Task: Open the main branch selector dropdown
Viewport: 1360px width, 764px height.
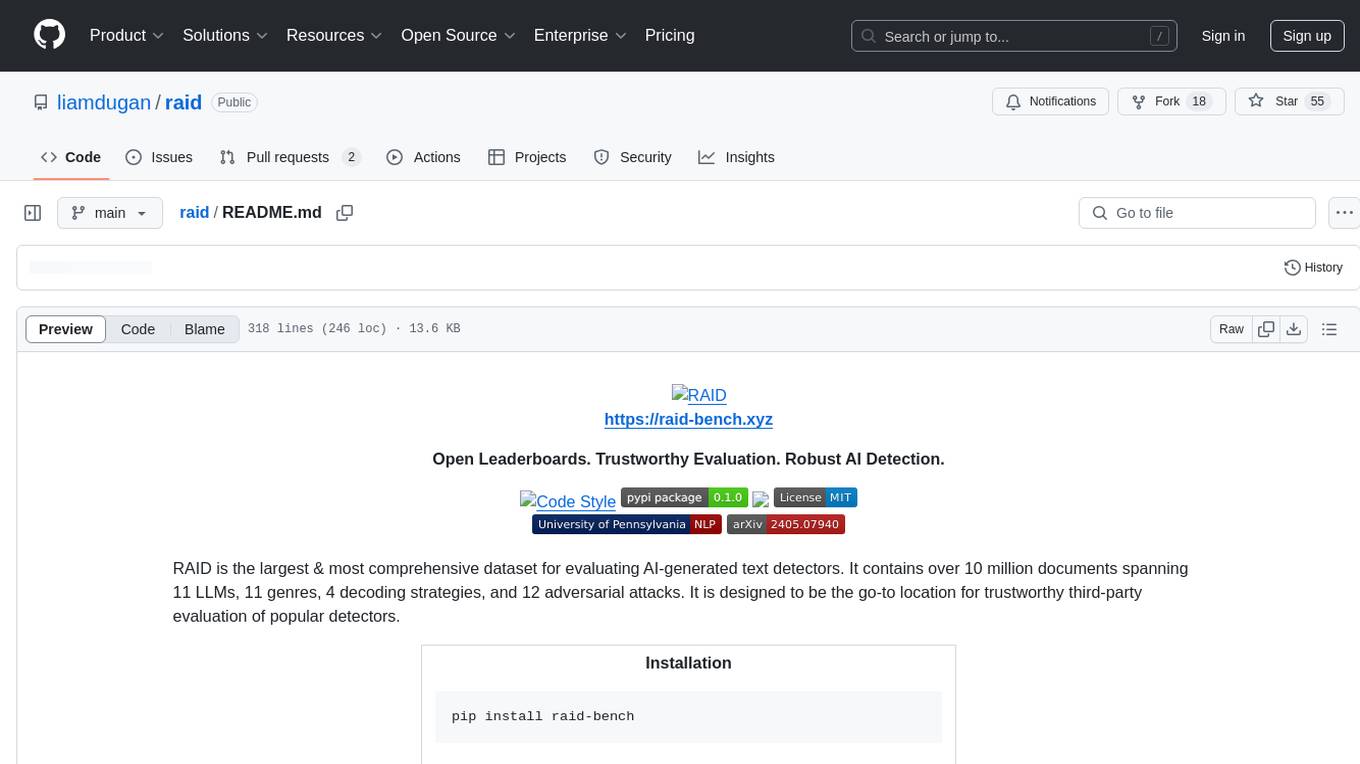Action: pos(110,213)
